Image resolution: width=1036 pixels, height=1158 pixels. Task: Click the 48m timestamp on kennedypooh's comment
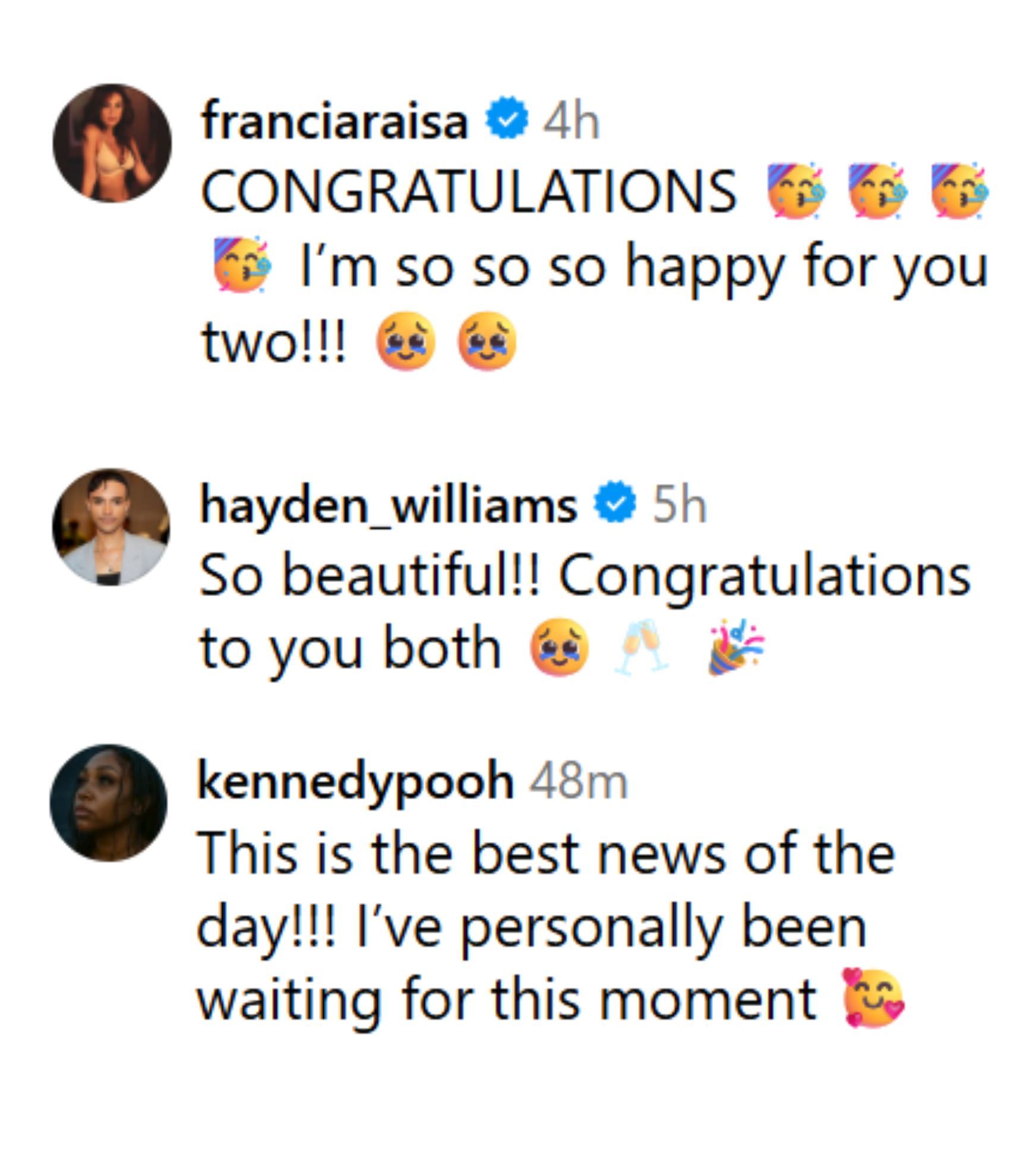(x=578, y=782)
